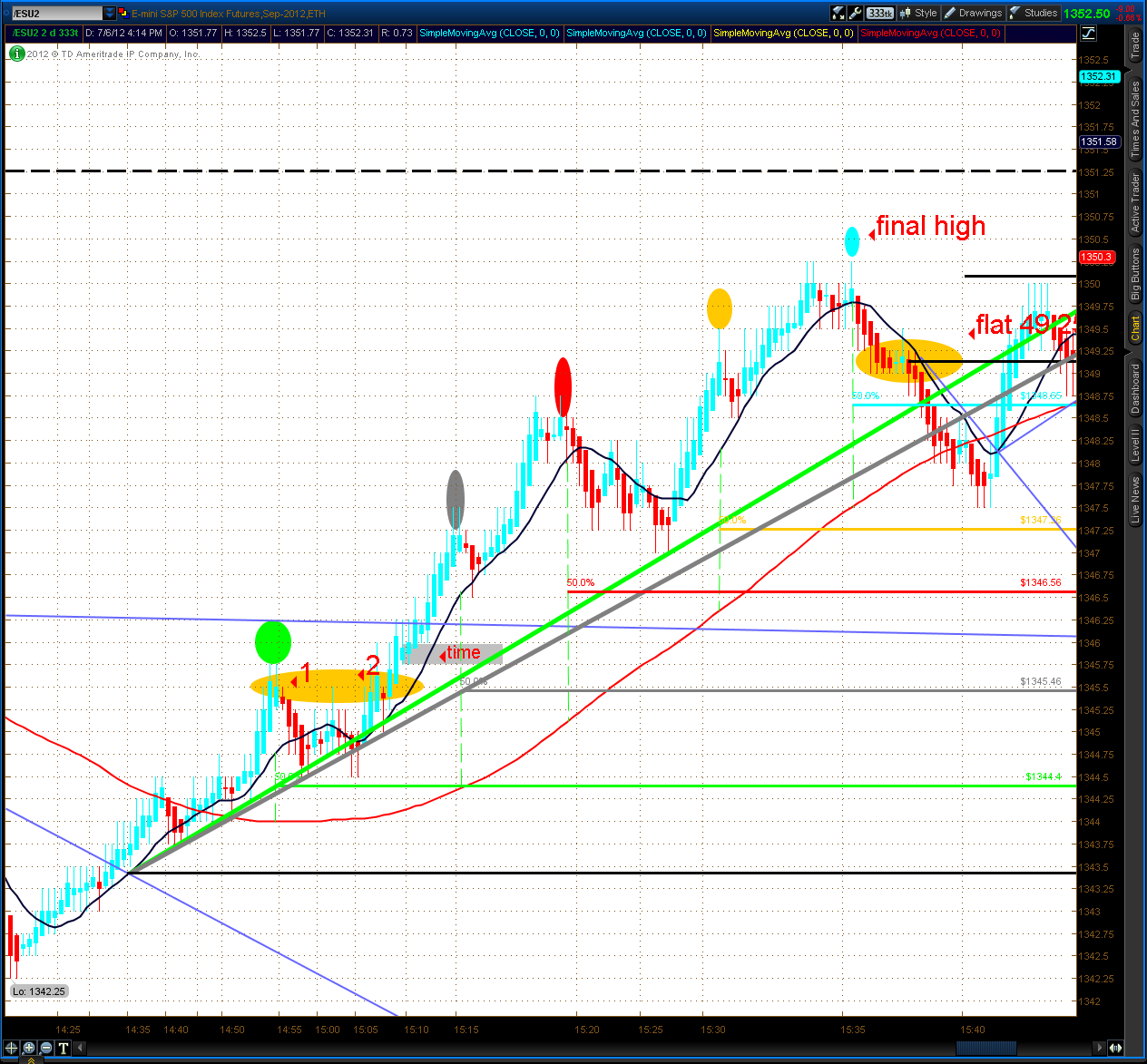Viewport: 1147px width, 1064px height.
Task: Open the Times And Sales side tab
Action: [x=1135, y=118]
